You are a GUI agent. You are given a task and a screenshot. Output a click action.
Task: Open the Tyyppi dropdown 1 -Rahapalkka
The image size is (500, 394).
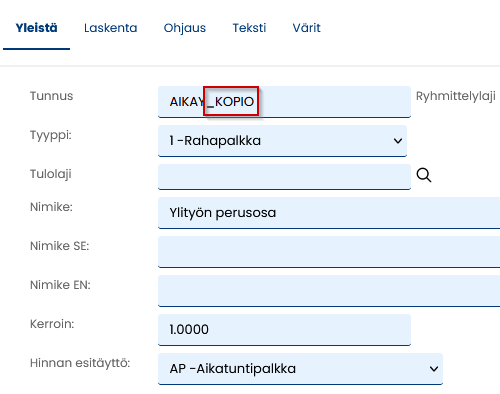click(282, 141)
